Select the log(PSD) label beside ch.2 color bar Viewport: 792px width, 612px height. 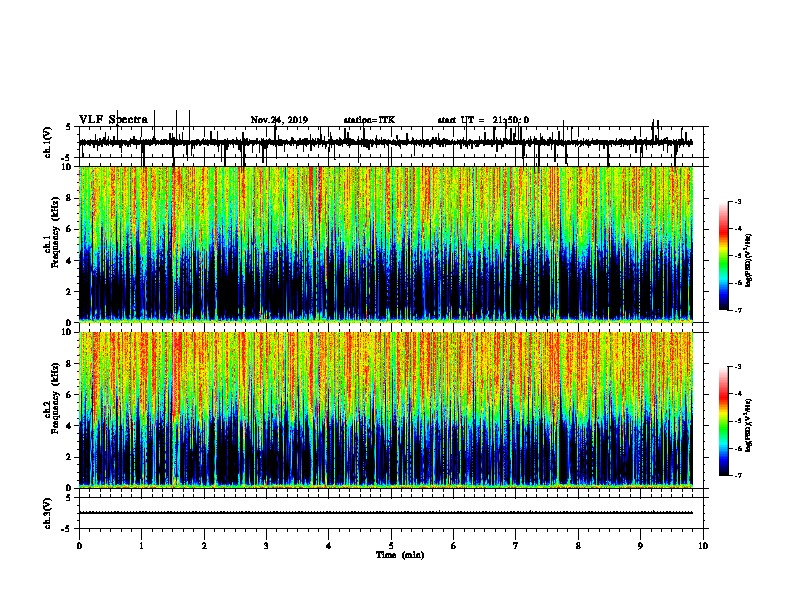tap(748, 425)
